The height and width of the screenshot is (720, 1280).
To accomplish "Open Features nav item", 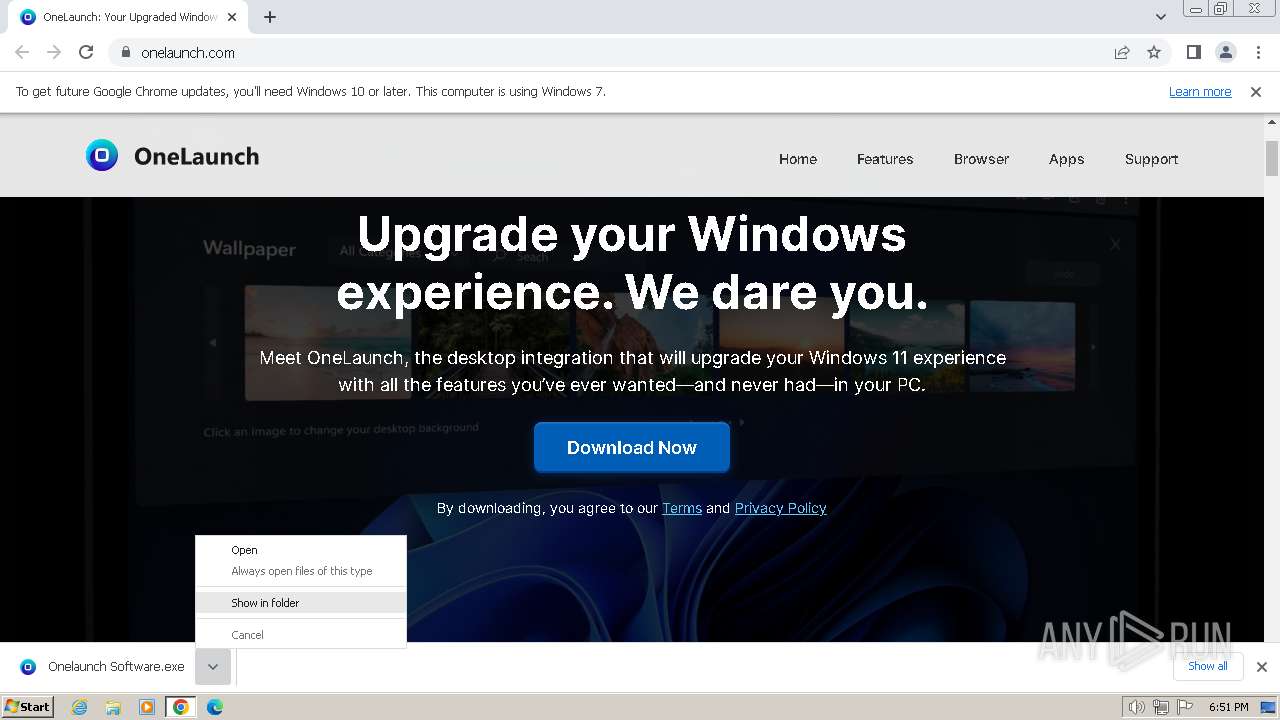I will [x=885, y=159].
